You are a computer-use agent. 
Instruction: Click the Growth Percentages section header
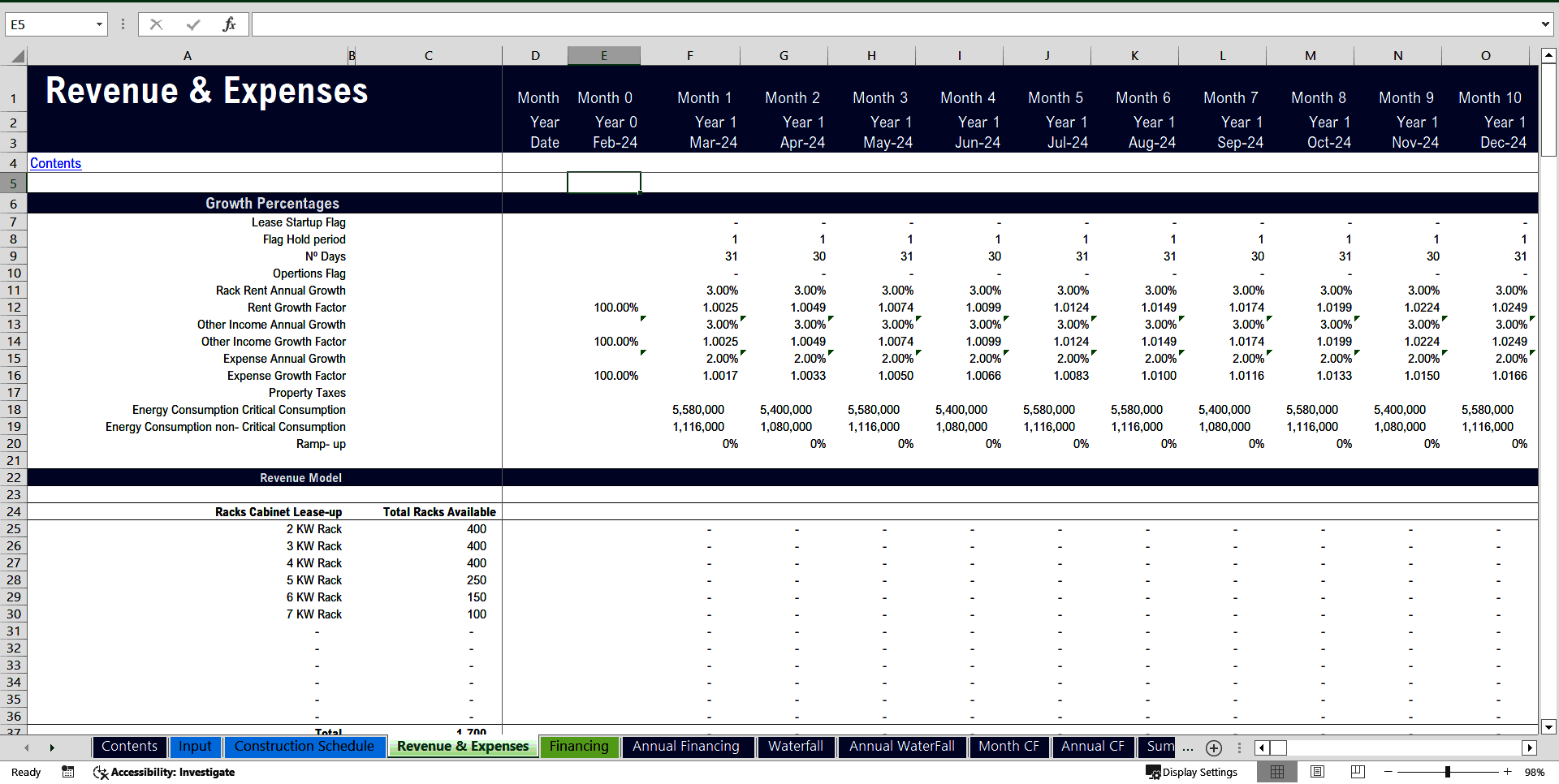coord(272,204)
